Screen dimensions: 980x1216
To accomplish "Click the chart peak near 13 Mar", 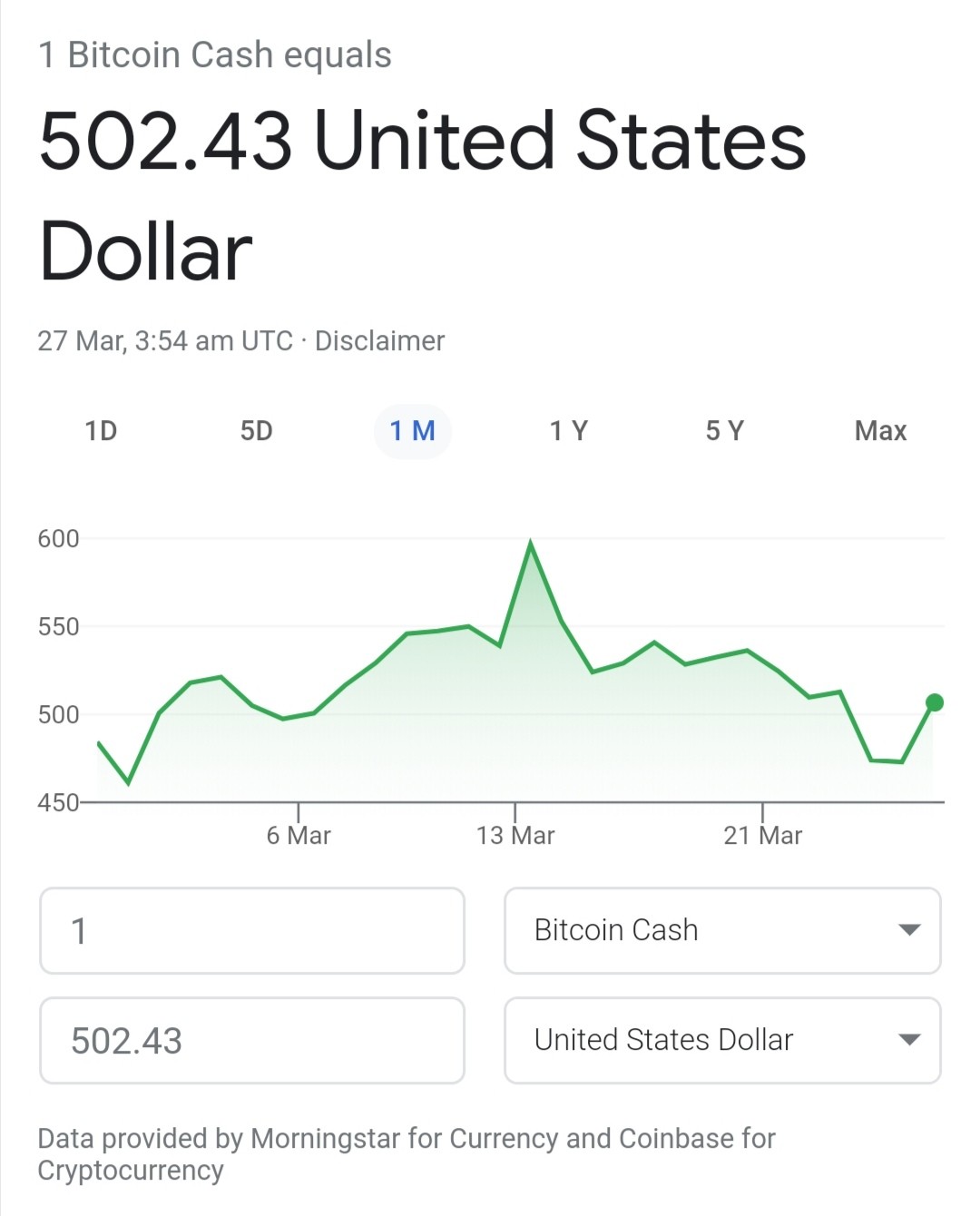I will (x=531, y=544).
